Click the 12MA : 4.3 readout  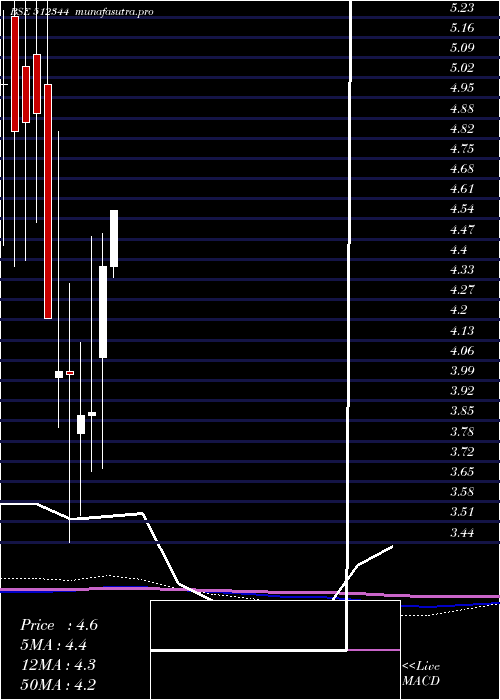pos(58,665)
